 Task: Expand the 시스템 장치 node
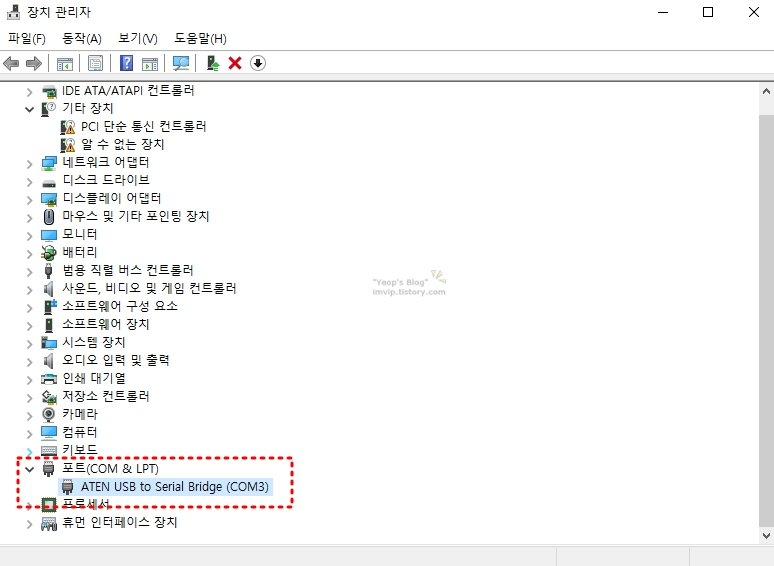30,343
